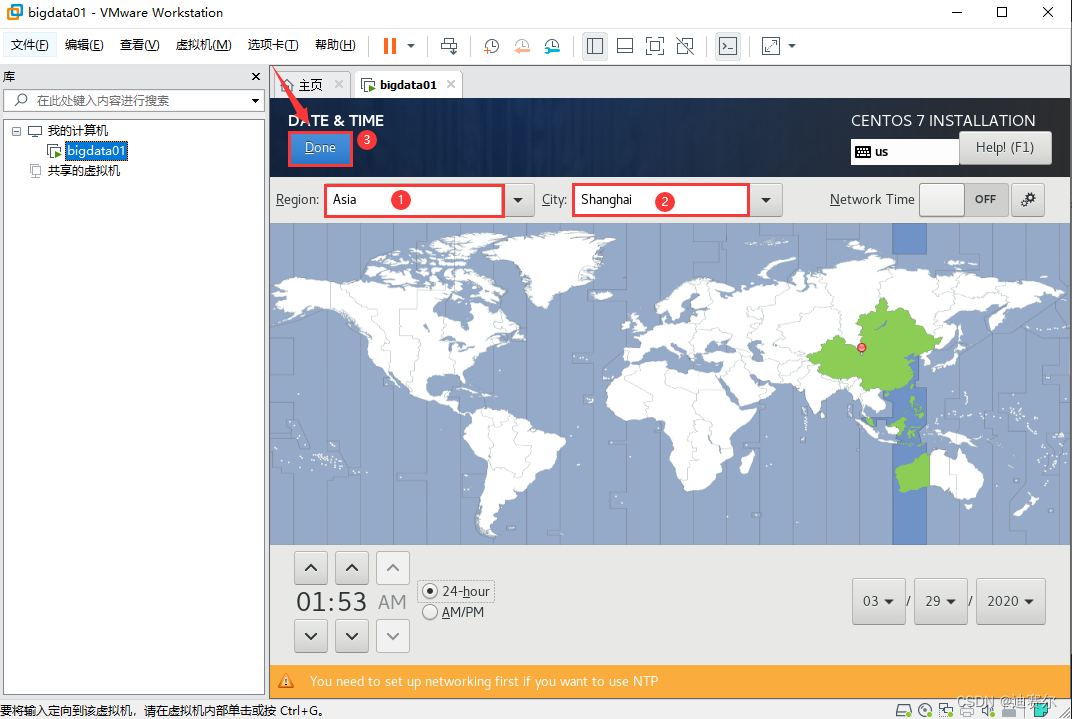Click the Unity mode toolbar icon

685,46
